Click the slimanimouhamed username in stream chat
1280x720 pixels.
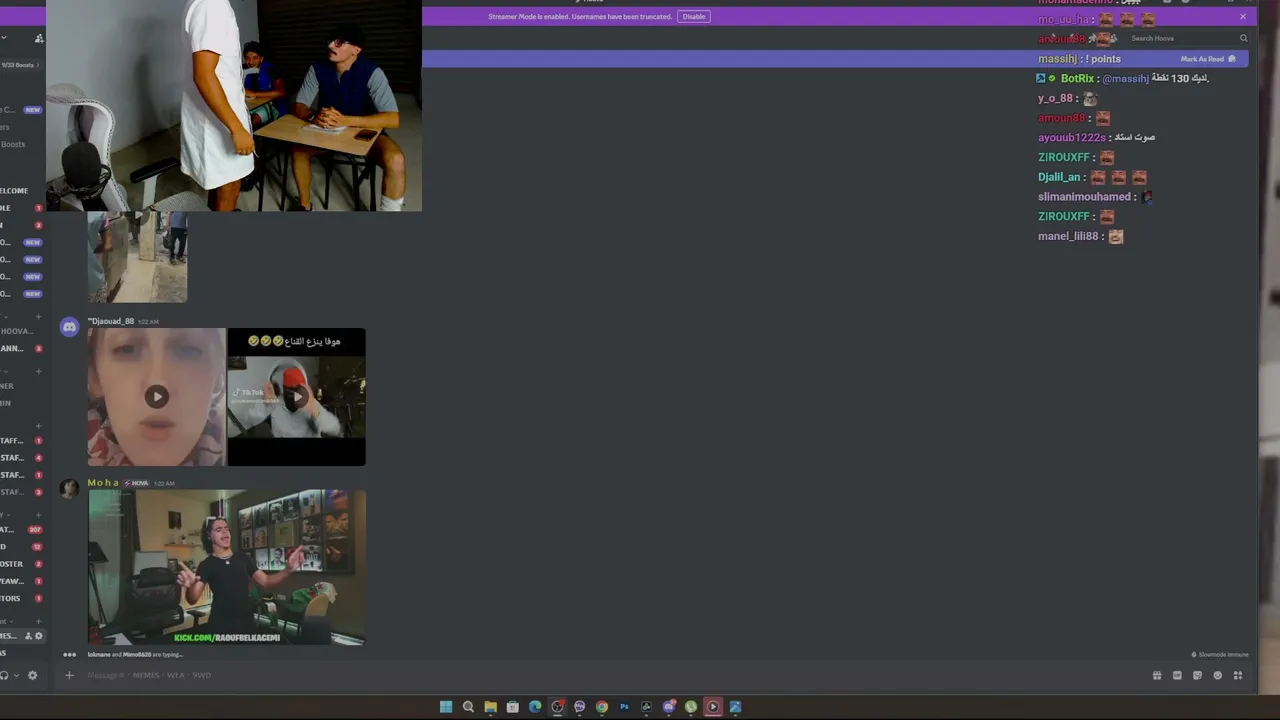pos(1084,197)
